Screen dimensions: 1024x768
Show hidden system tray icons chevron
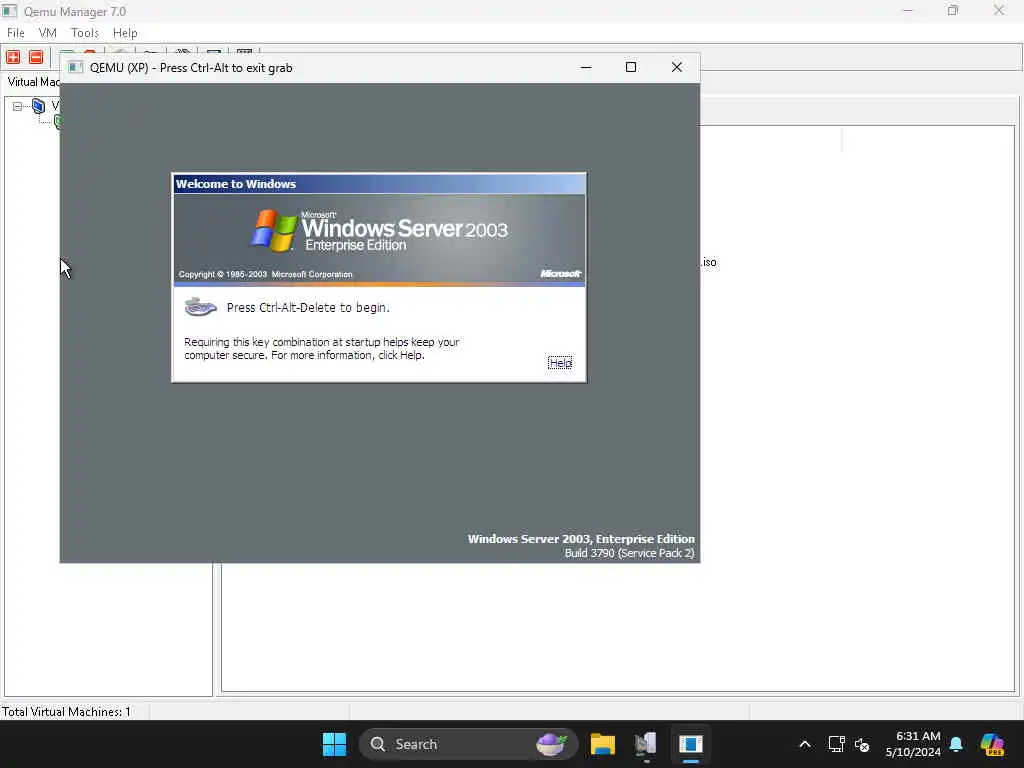point(805,744)
